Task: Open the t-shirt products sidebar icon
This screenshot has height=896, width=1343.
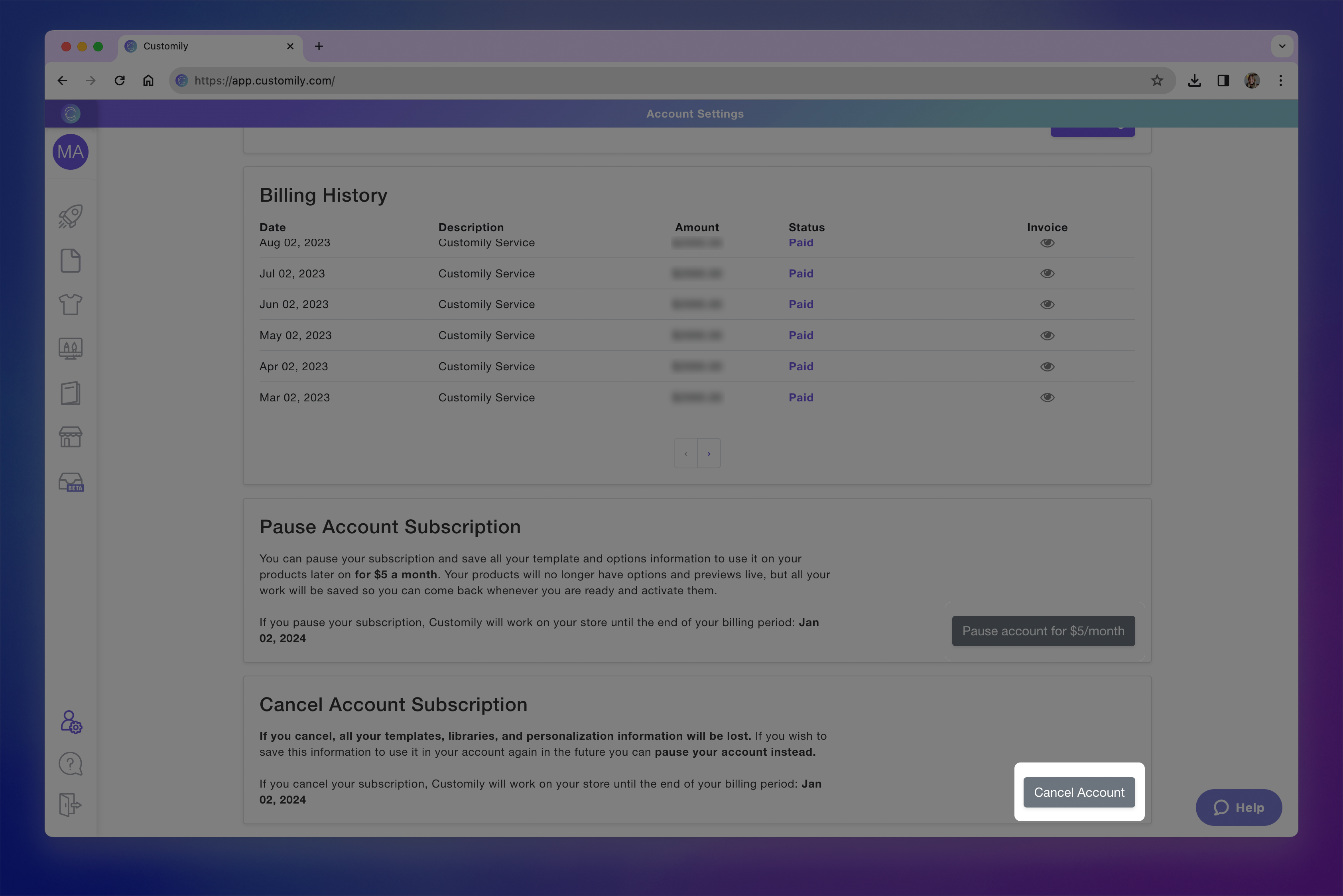Action: [70, 304]
